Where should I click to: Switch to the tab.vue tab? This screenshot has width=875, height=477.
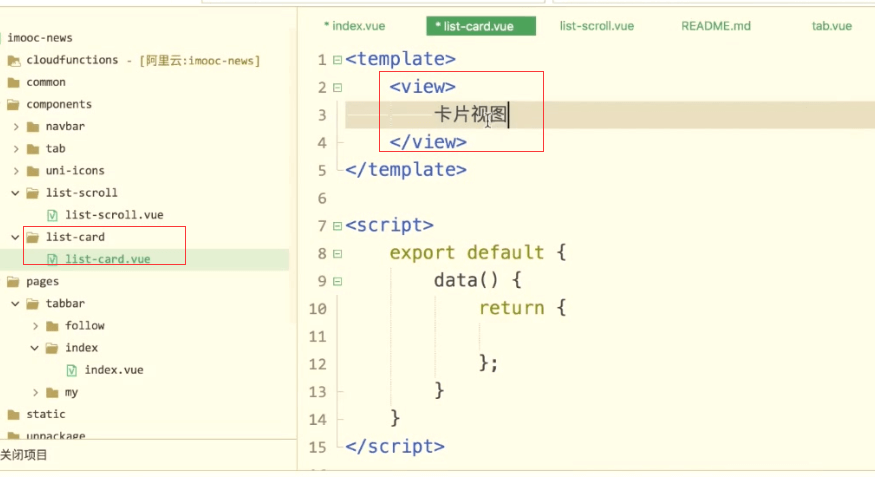coord(831,26)
